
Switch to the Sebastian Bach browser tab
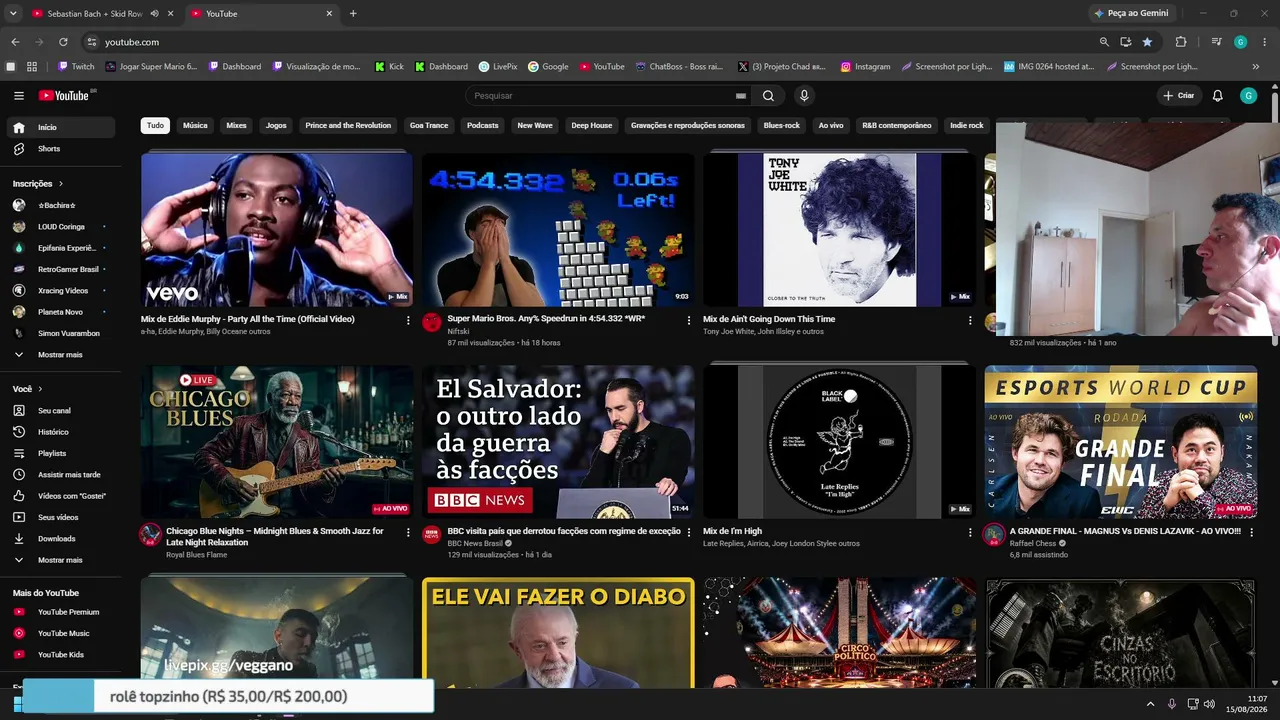tap(95, 14)
